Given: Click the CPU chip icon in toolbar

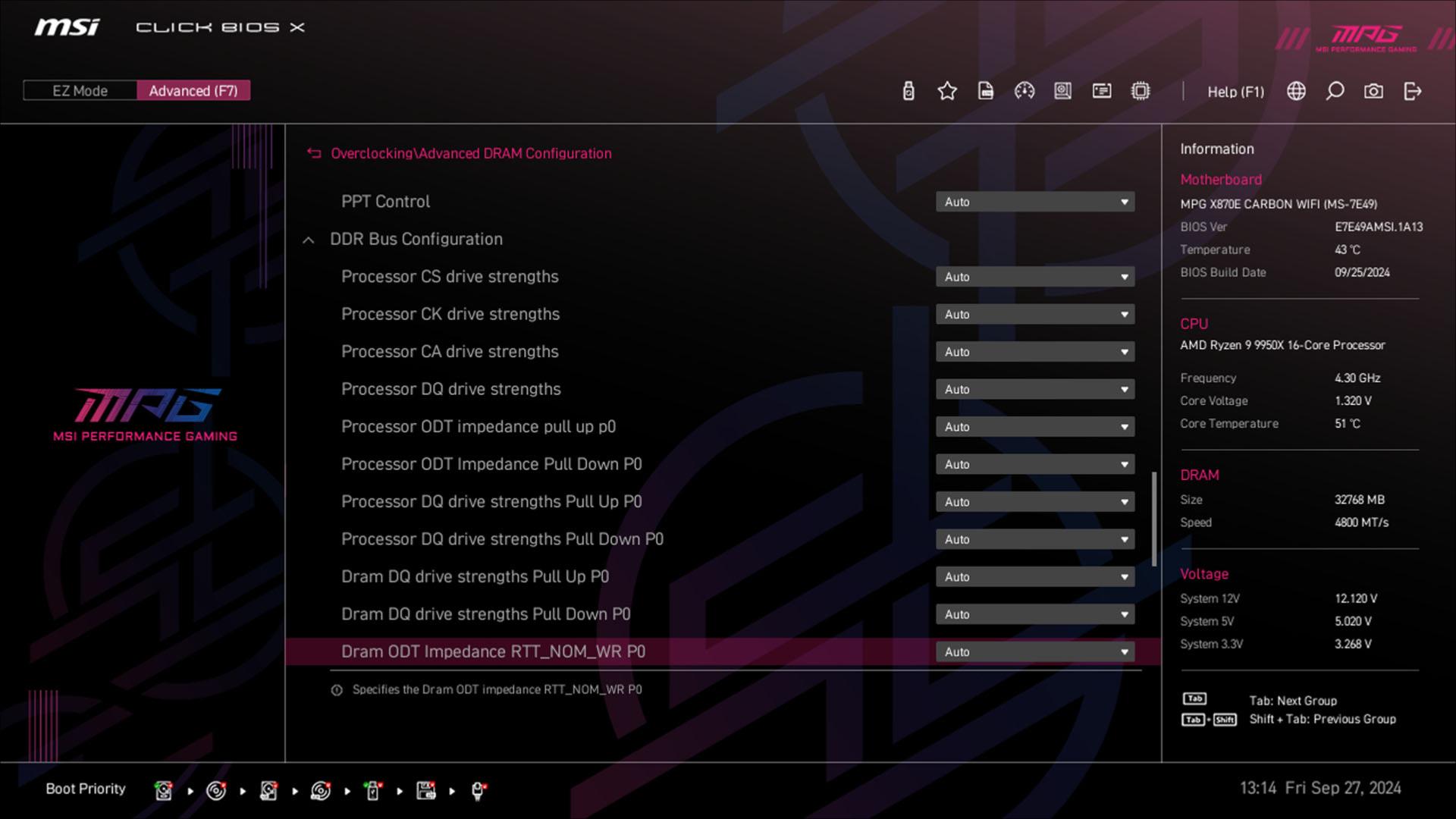Looking at the screenshot, I should point(1141,91).
